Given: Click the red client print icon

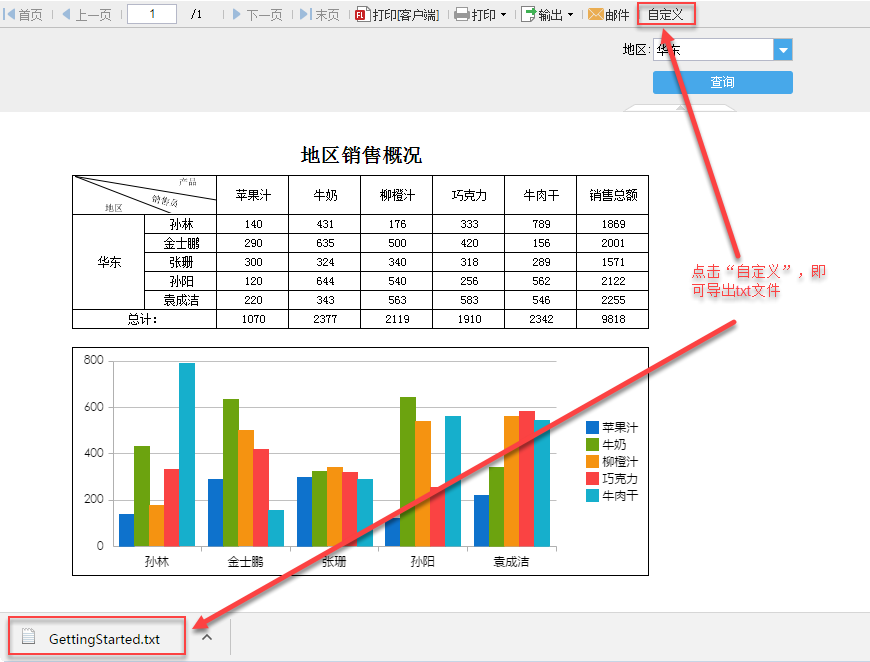Looking at the screenshot, I should (362, 14).
